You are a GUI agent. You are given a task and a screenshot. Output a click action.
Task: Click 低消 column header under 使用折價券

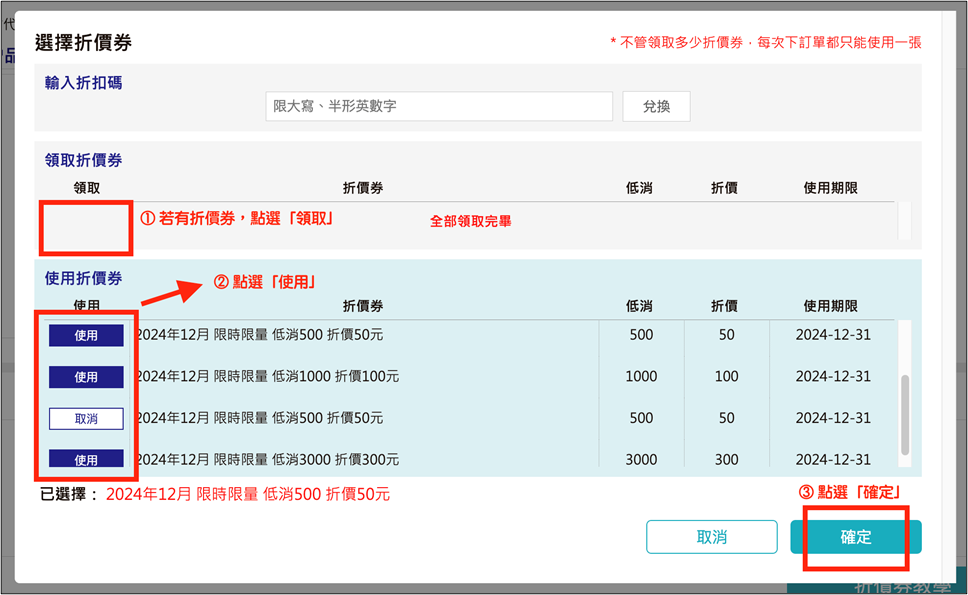pos(639,306)
